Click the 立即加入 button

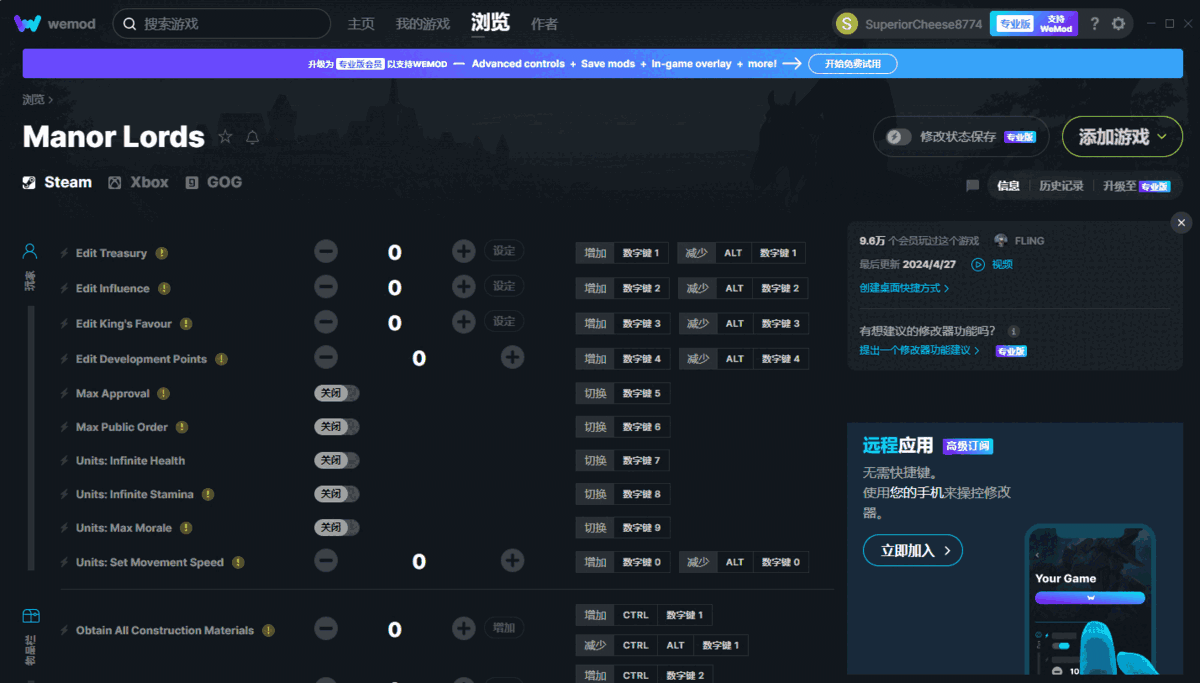click(x=912, y=549)
